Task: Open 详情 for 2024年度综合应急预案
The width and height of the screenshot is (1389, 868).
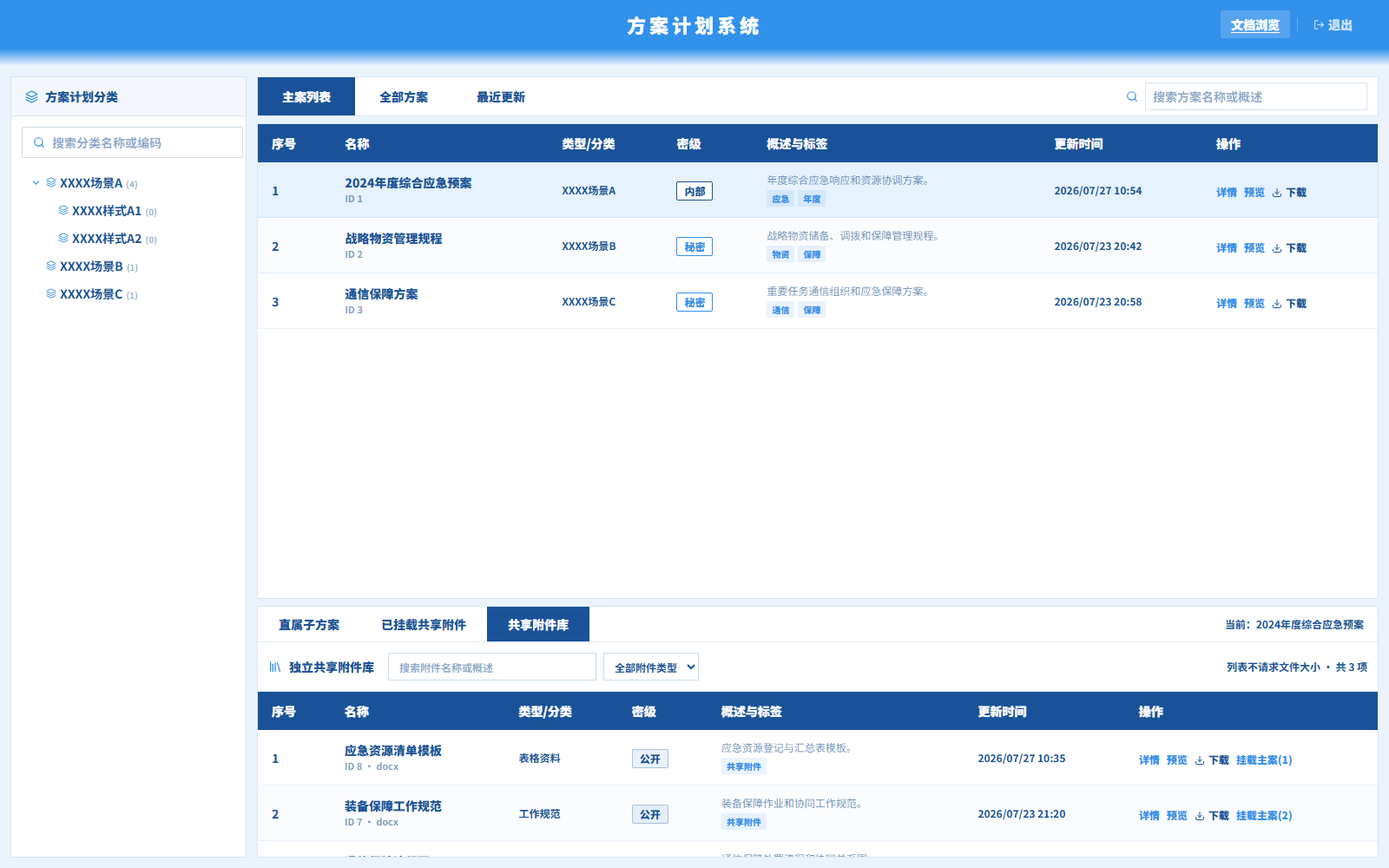Action: pyautogui.click(x=1227, y=193)
